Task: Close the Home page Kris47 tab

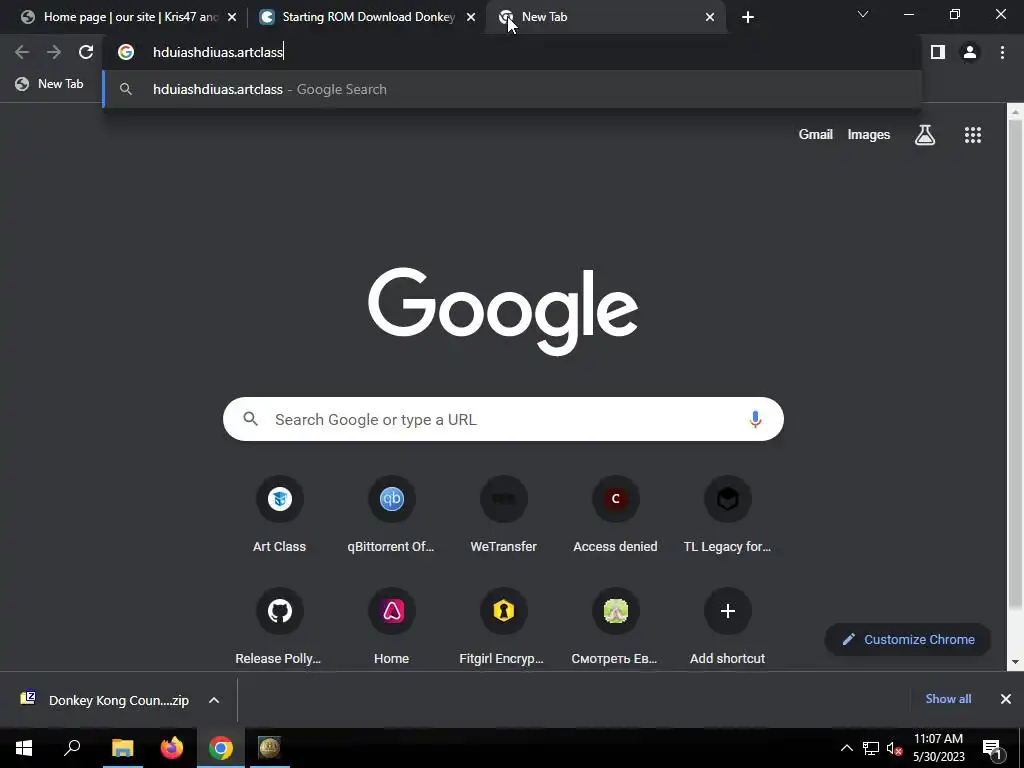Action: [232, 17]
